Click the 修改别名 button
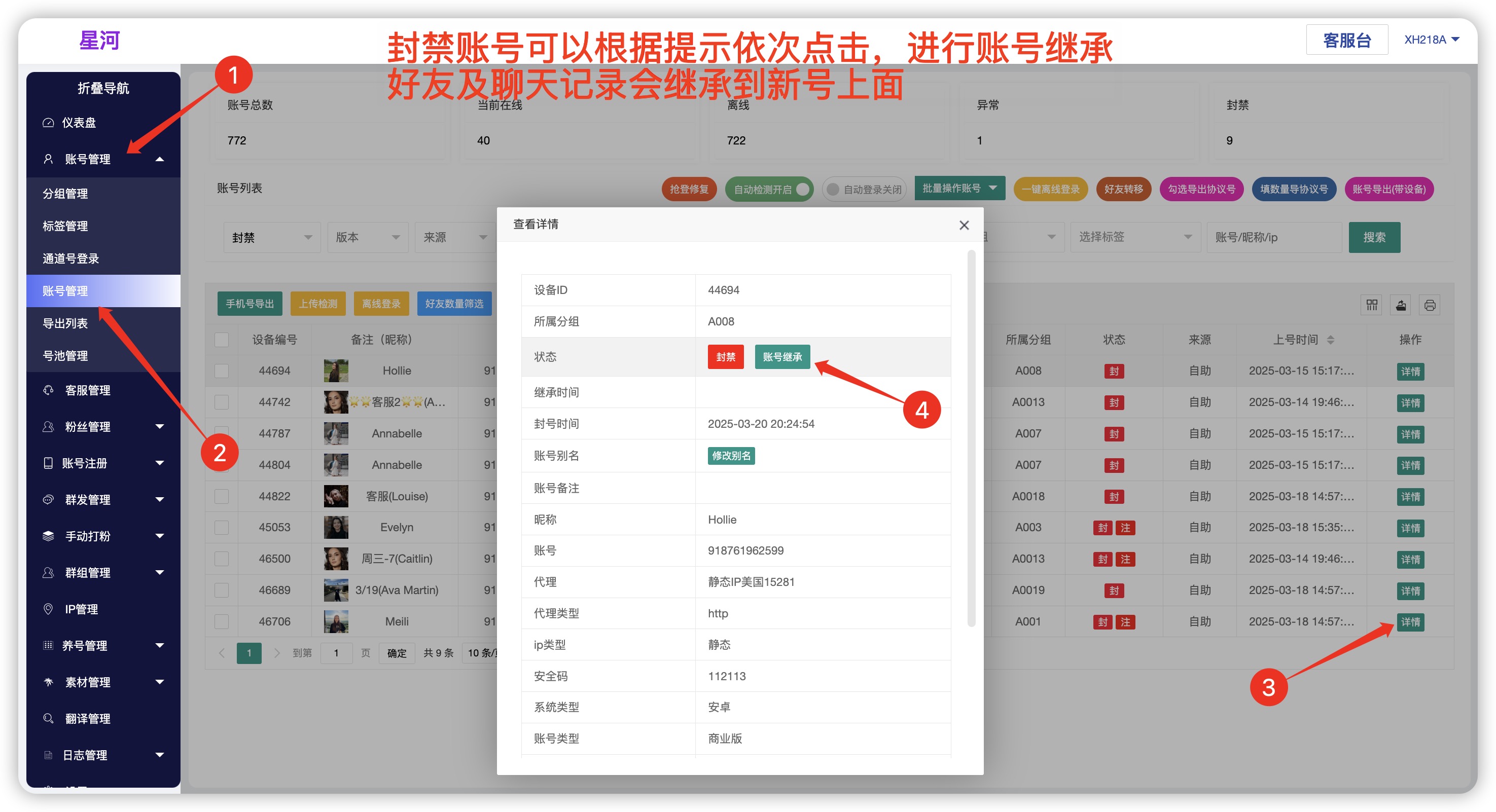The width and height of the screenshot is (1496, 812). point(731,456)
